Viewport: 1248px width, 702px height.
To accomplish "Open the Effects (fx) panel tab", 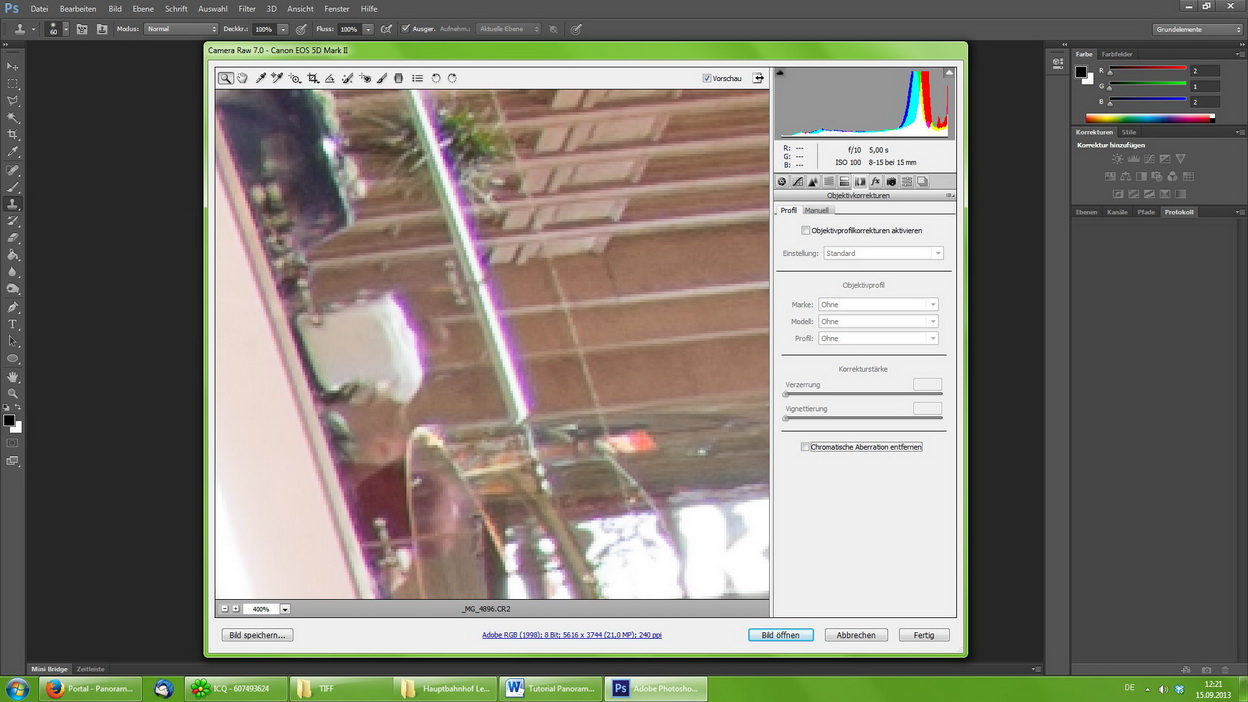I will tap(875, 182).
